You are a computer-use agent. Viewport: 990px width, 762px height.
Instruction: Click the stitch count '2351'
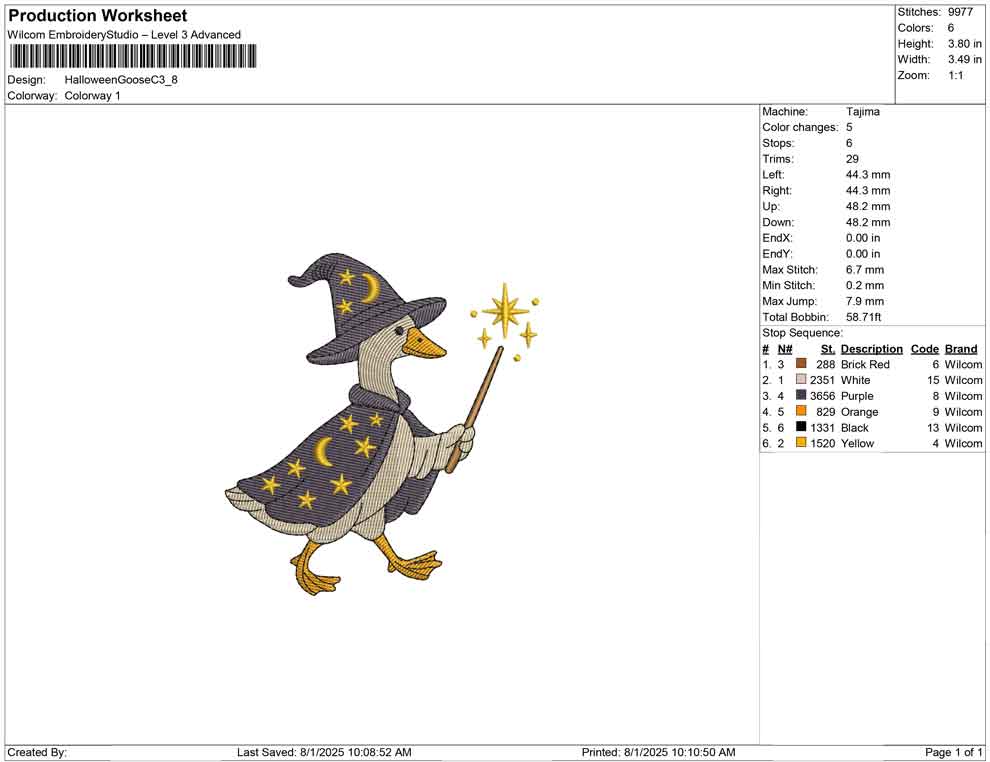pos(823,380)
